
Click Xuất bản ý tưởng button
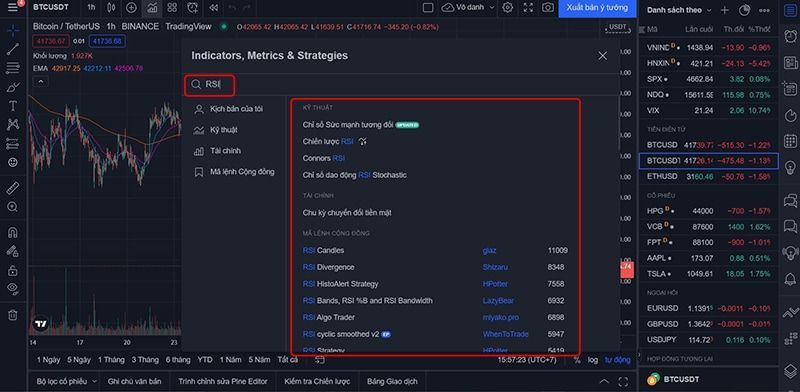[597, 8]
